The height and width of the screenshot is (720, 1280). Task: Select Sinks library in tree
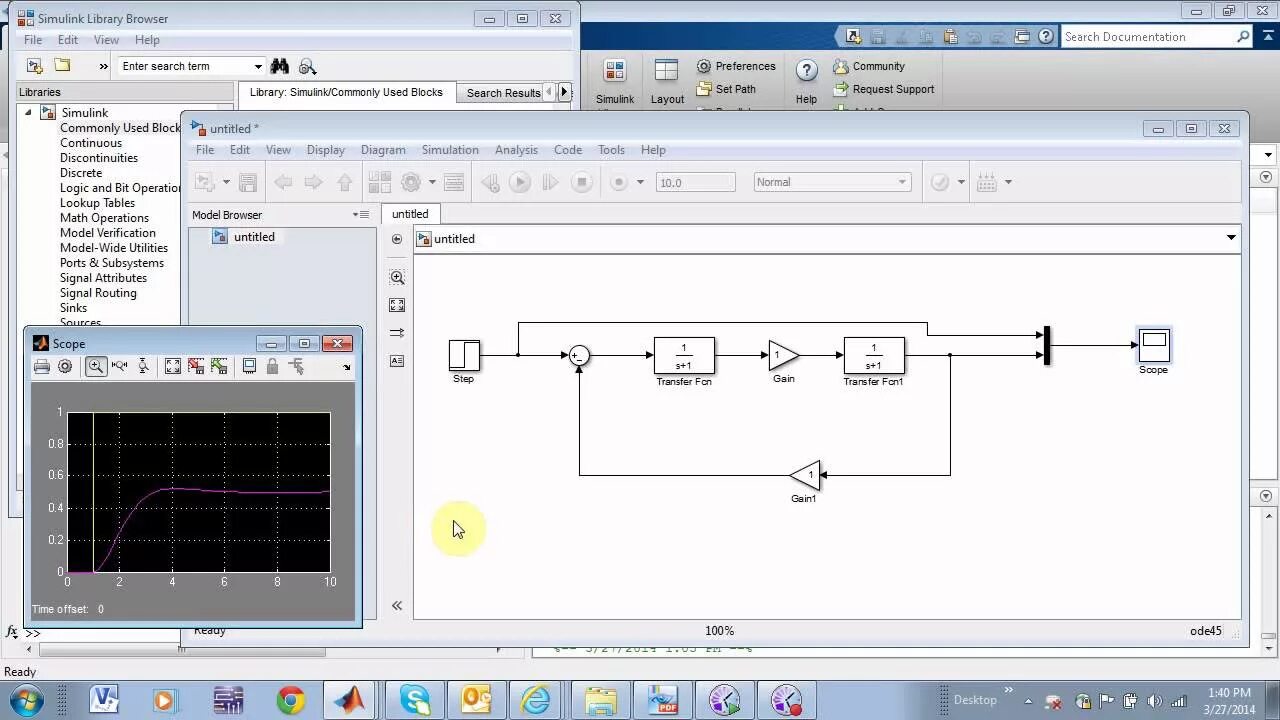pos(73,308)
